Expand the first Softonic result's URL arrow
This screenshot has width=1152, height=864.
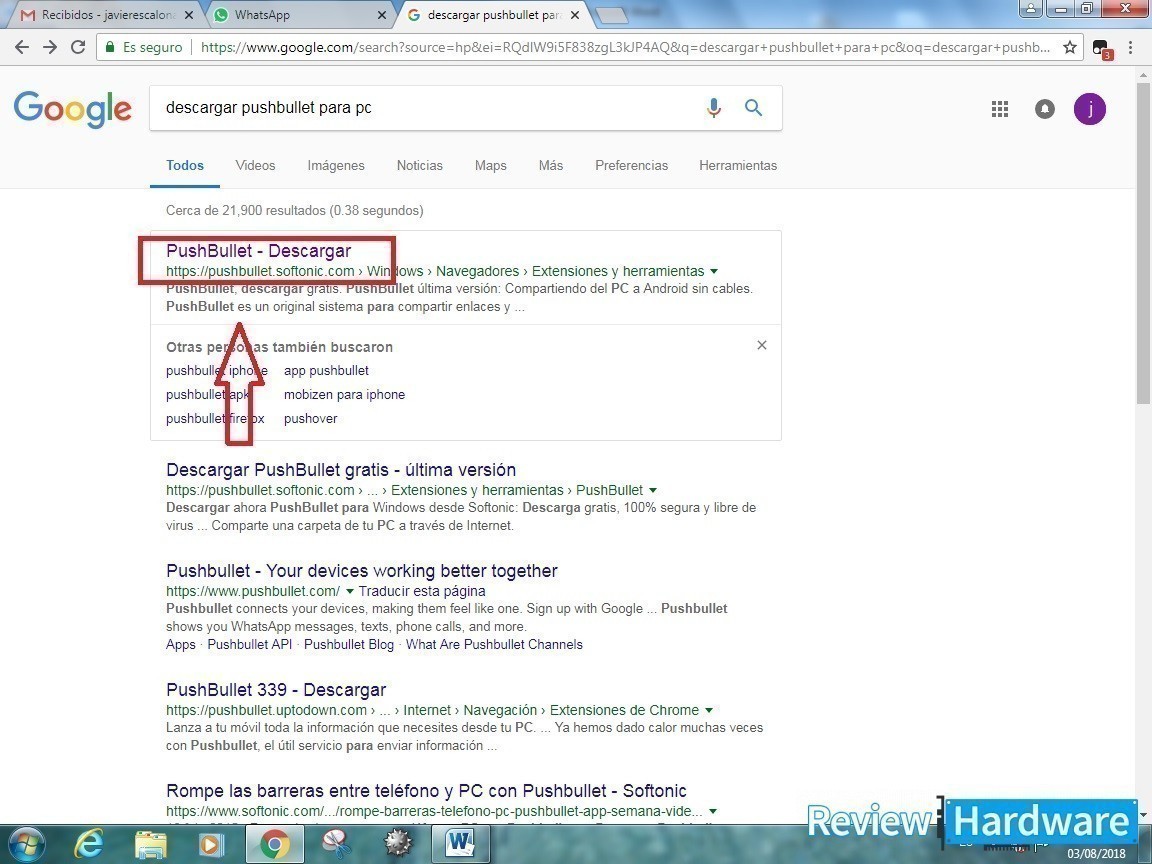[714, 272]
